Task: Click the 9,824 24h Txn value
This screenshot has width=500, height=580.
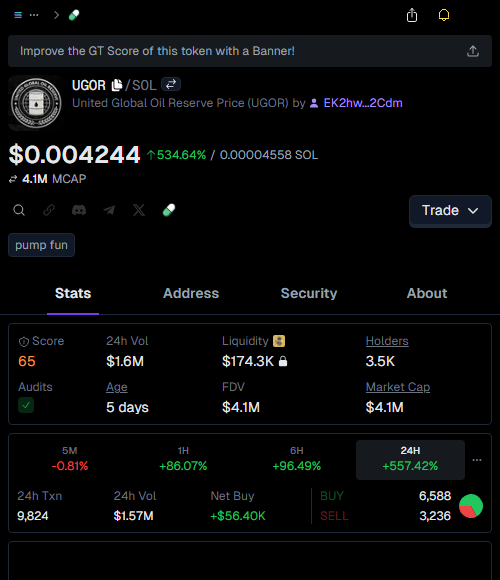Action: 33,516
